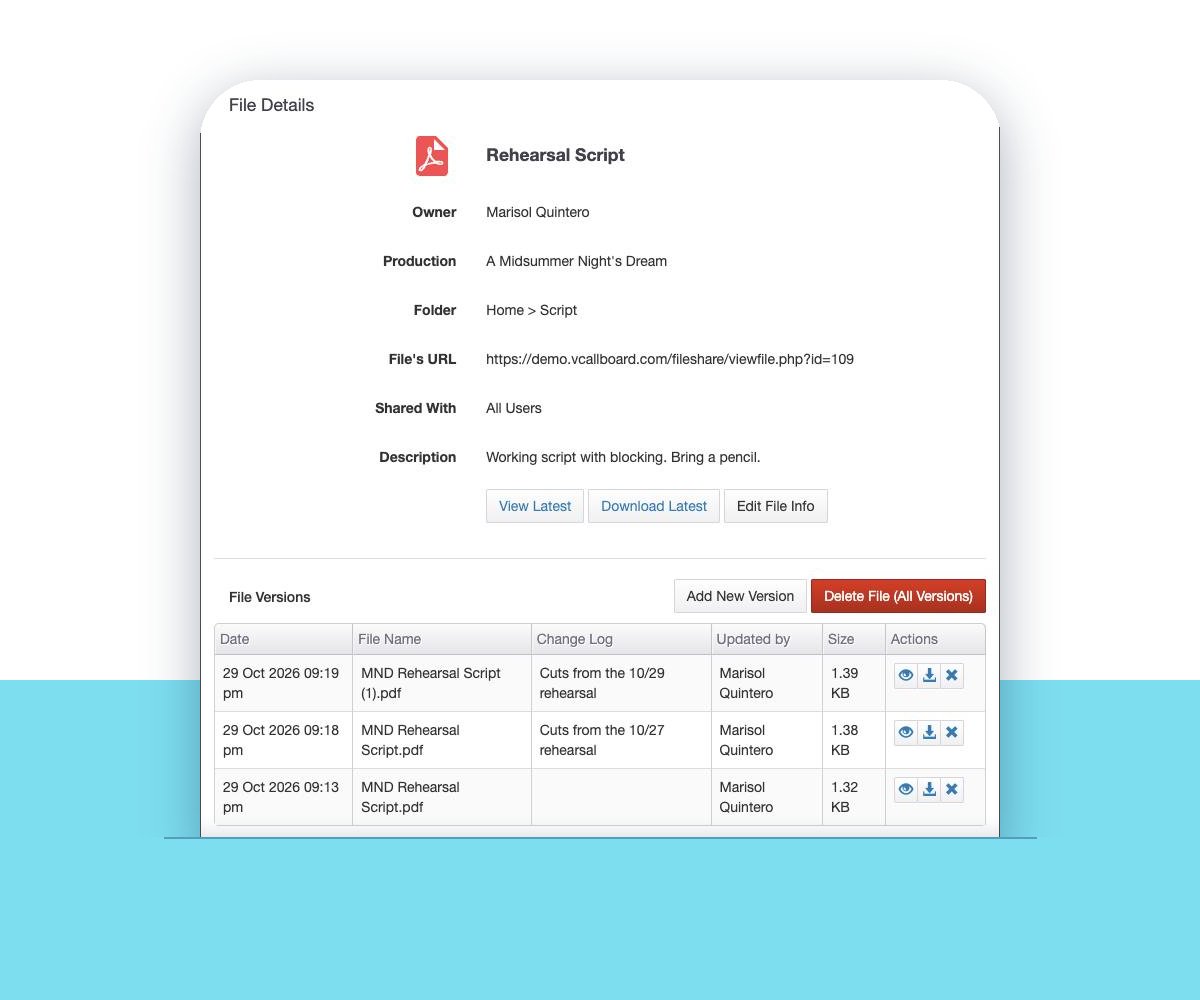This screenshot has height=1000, width=1200.
Task: Click owner name Marisol Quintero in details
Action: (538, 212)
